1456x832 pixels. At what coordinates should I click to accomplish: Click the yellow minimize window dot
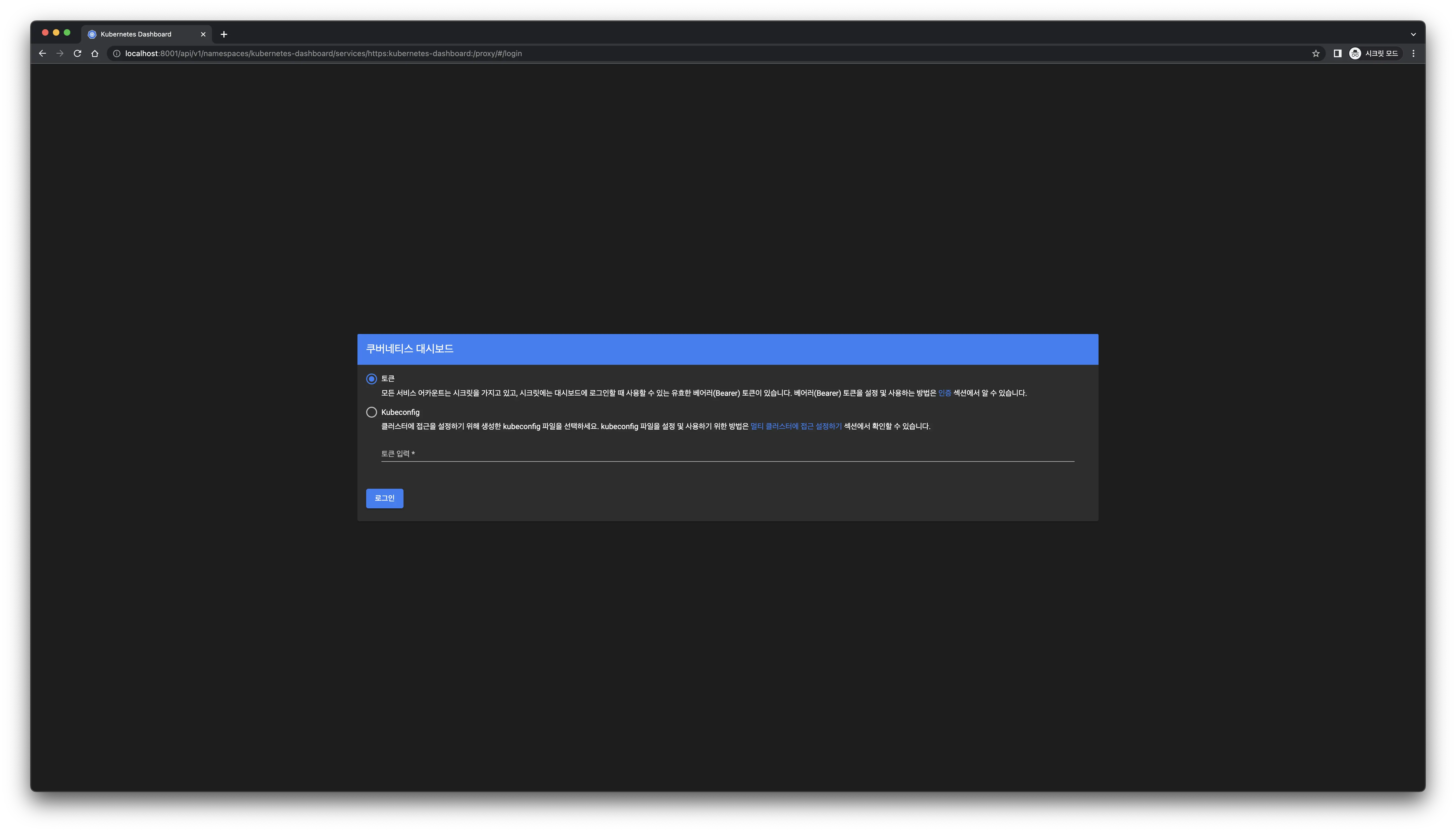(x=56, y=33)
